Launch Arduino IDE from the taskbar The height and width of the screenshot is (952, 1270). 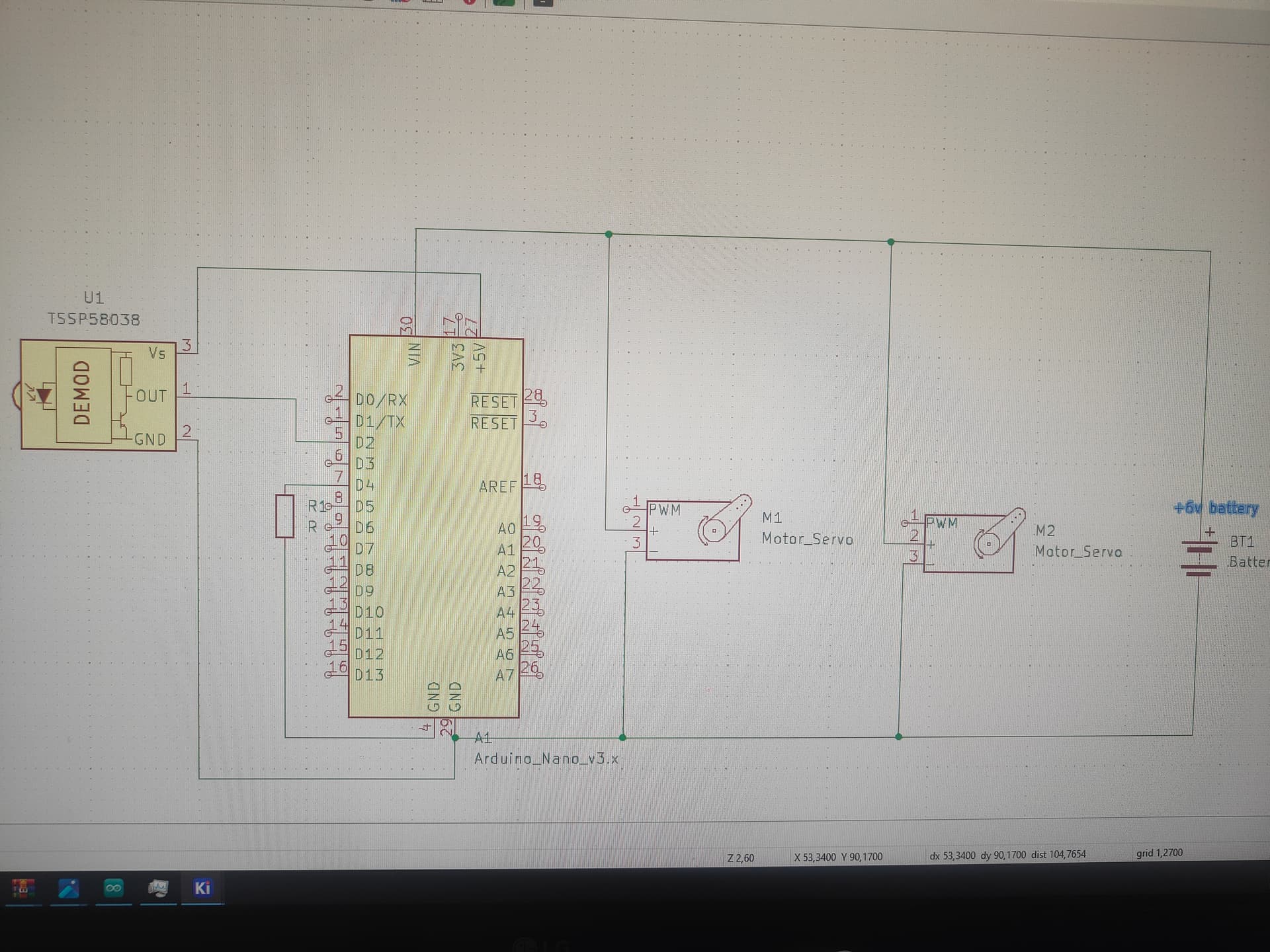pyautogui.click(x=112, y=888)
